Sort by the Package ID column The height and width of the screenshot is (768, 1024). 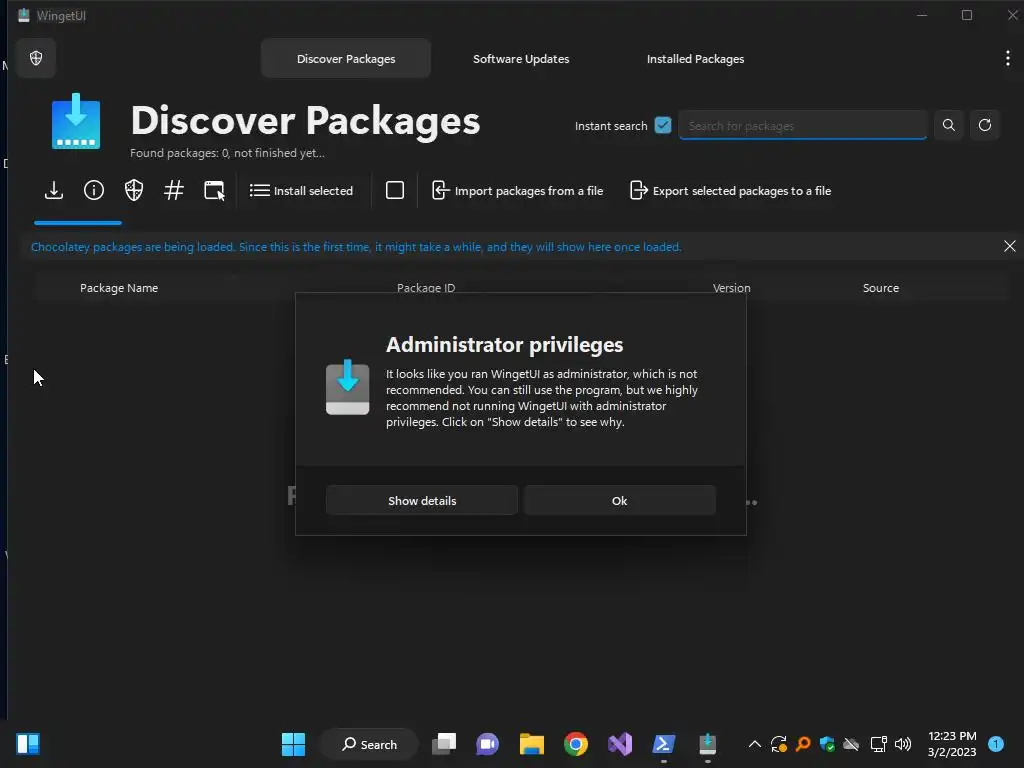click(426, 288)
